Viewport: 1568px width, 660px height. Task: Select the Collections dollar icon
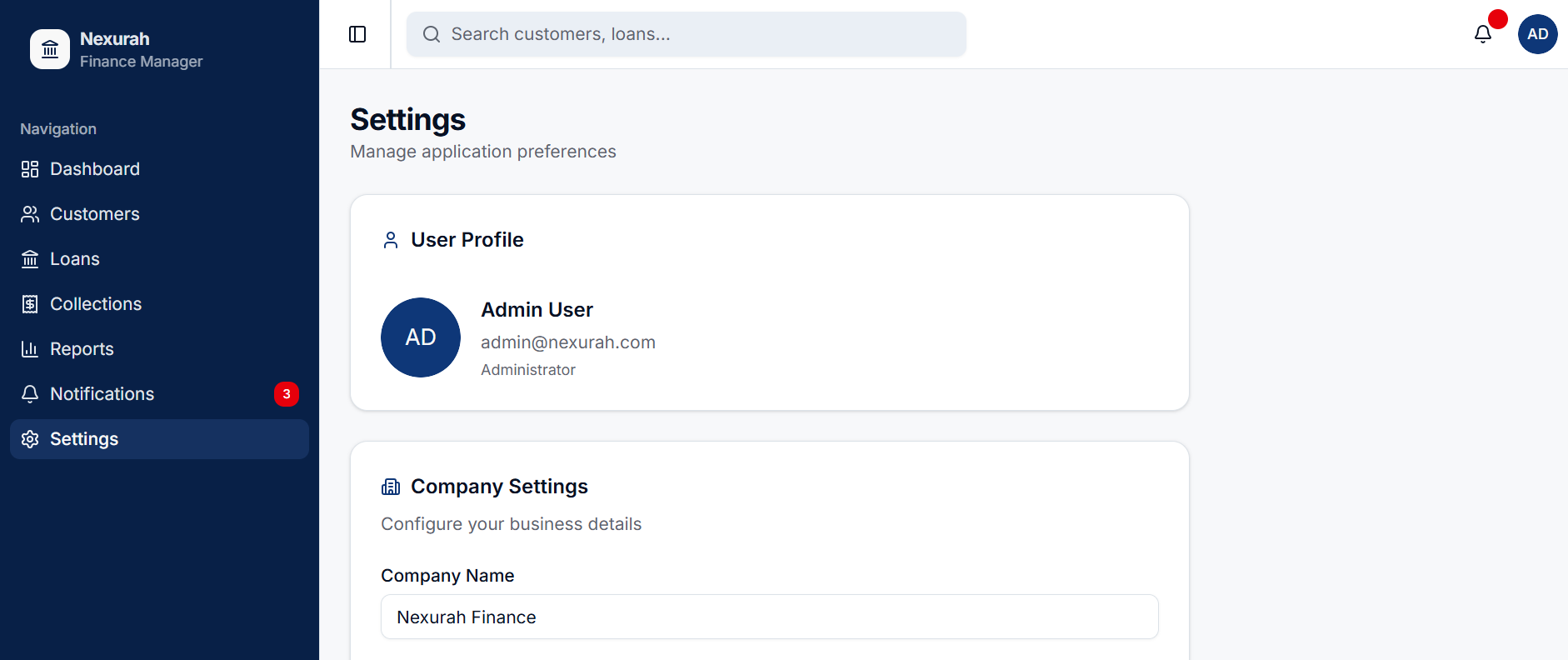(30, 303)
